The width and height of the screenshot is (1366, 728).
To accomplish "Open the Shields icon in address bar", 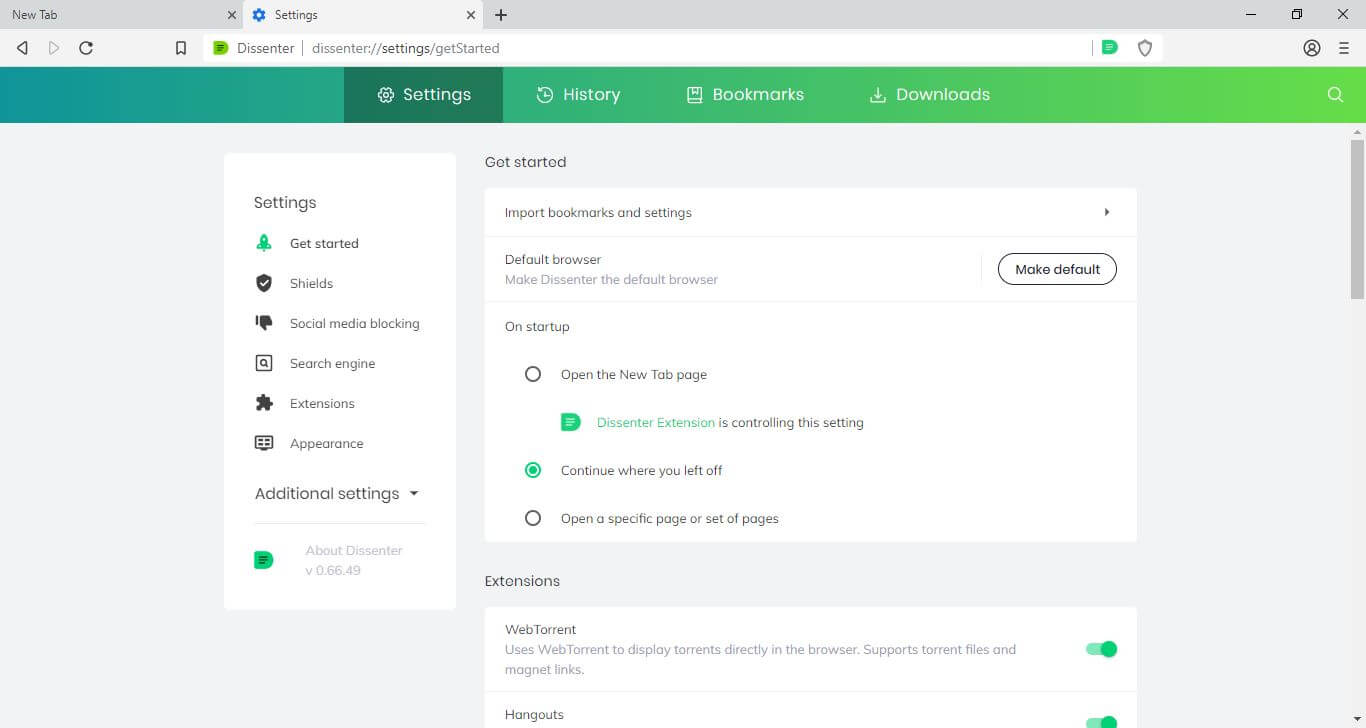I will [x=1145, y=48].
